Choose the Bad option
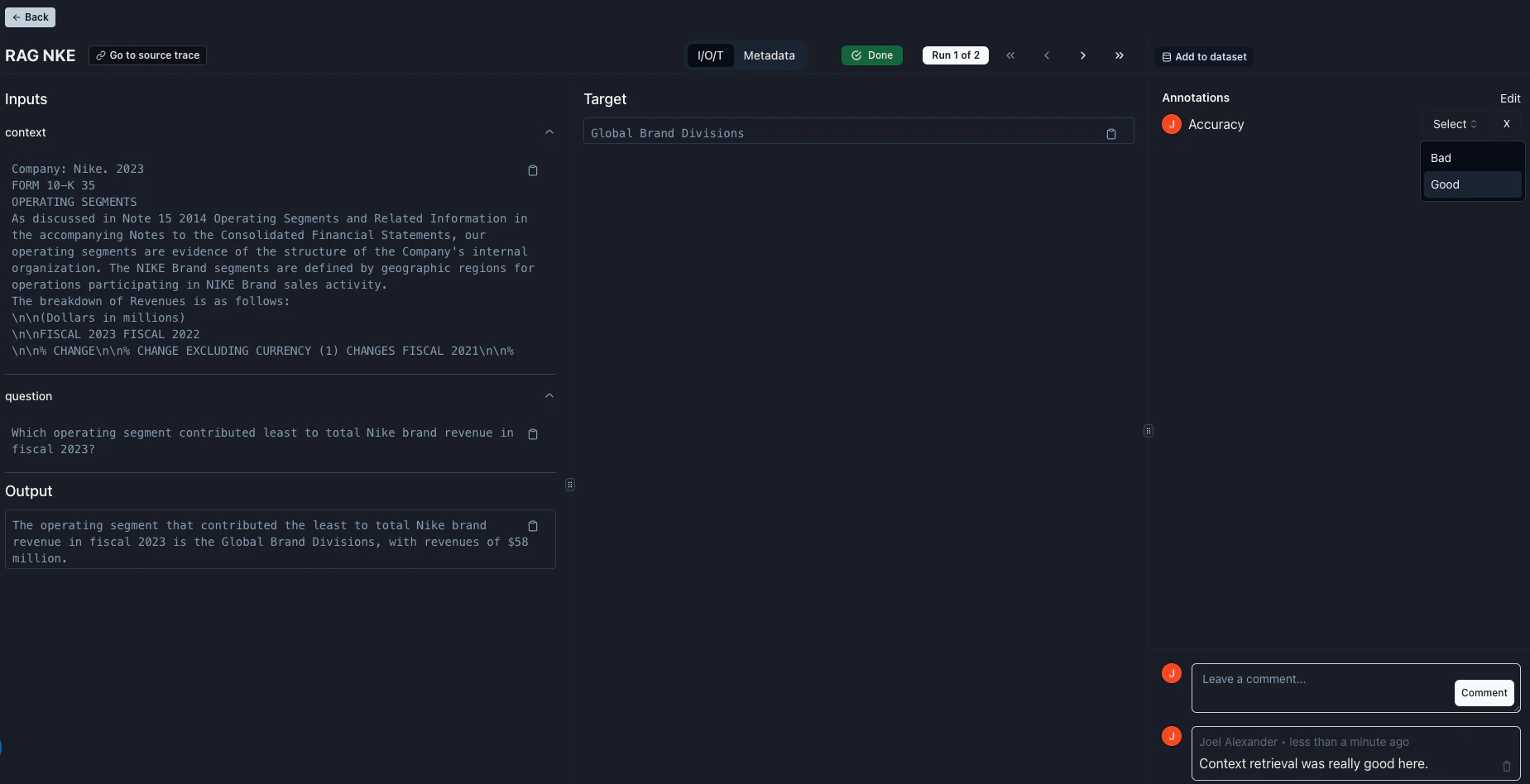This screenshot has width=1530, height=784. click(x=1472, y=158)
